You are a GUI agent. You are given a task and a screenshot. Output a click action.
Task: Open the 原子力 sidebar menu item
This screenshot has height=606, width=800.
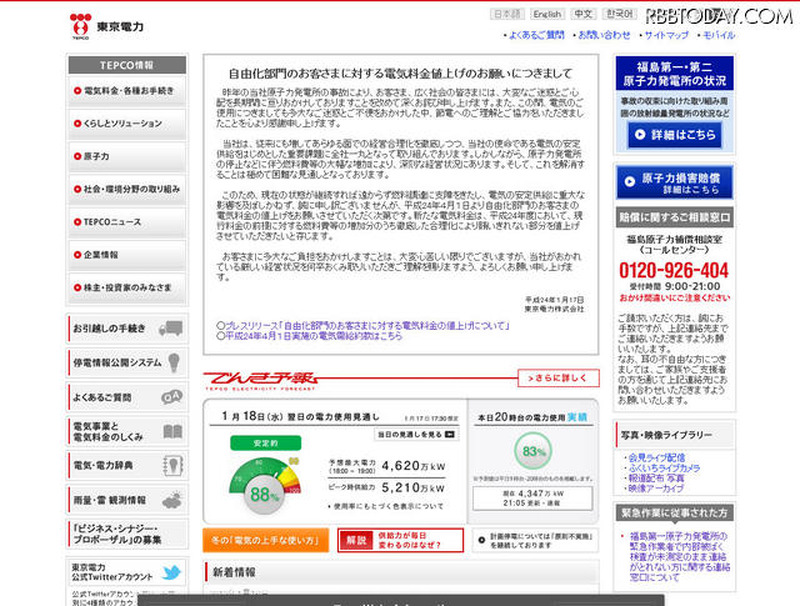click(127, 156)
